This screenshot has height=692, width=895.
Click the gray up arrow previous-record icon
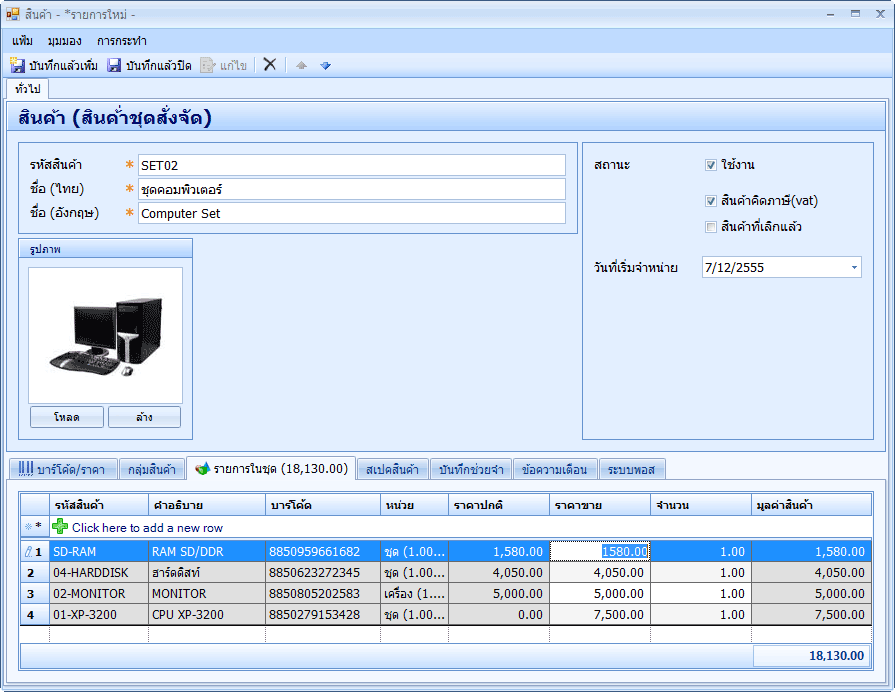pyautogui.click(x=301, y=65)
